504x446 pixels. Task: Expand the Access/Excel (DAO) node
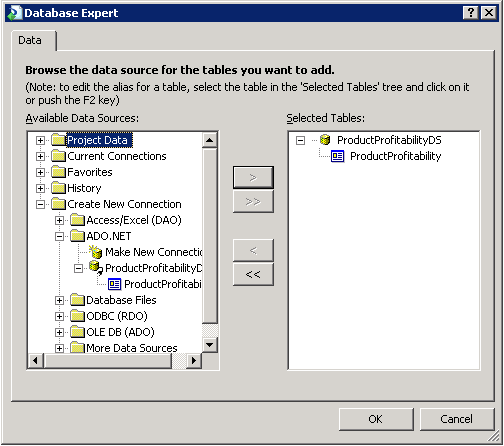tap(59, 220)
